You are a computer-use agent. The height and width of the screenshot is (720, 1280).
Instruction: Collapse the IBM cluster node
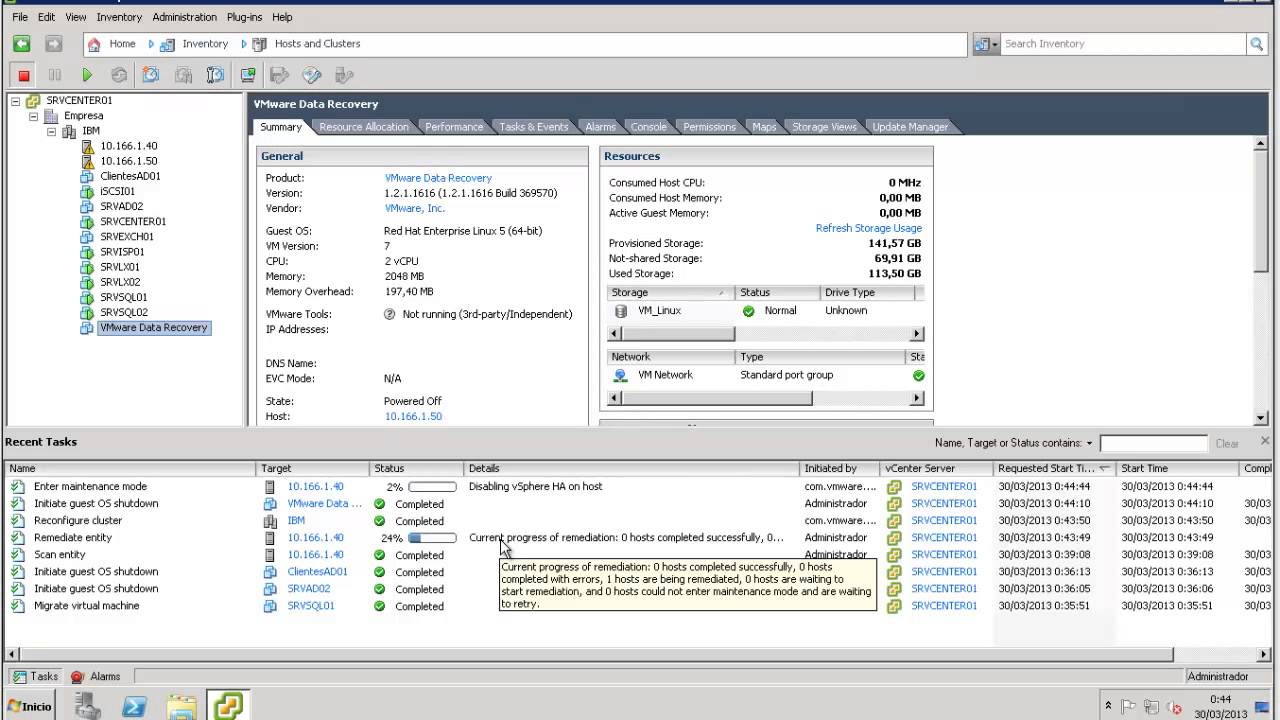point(51,131)
